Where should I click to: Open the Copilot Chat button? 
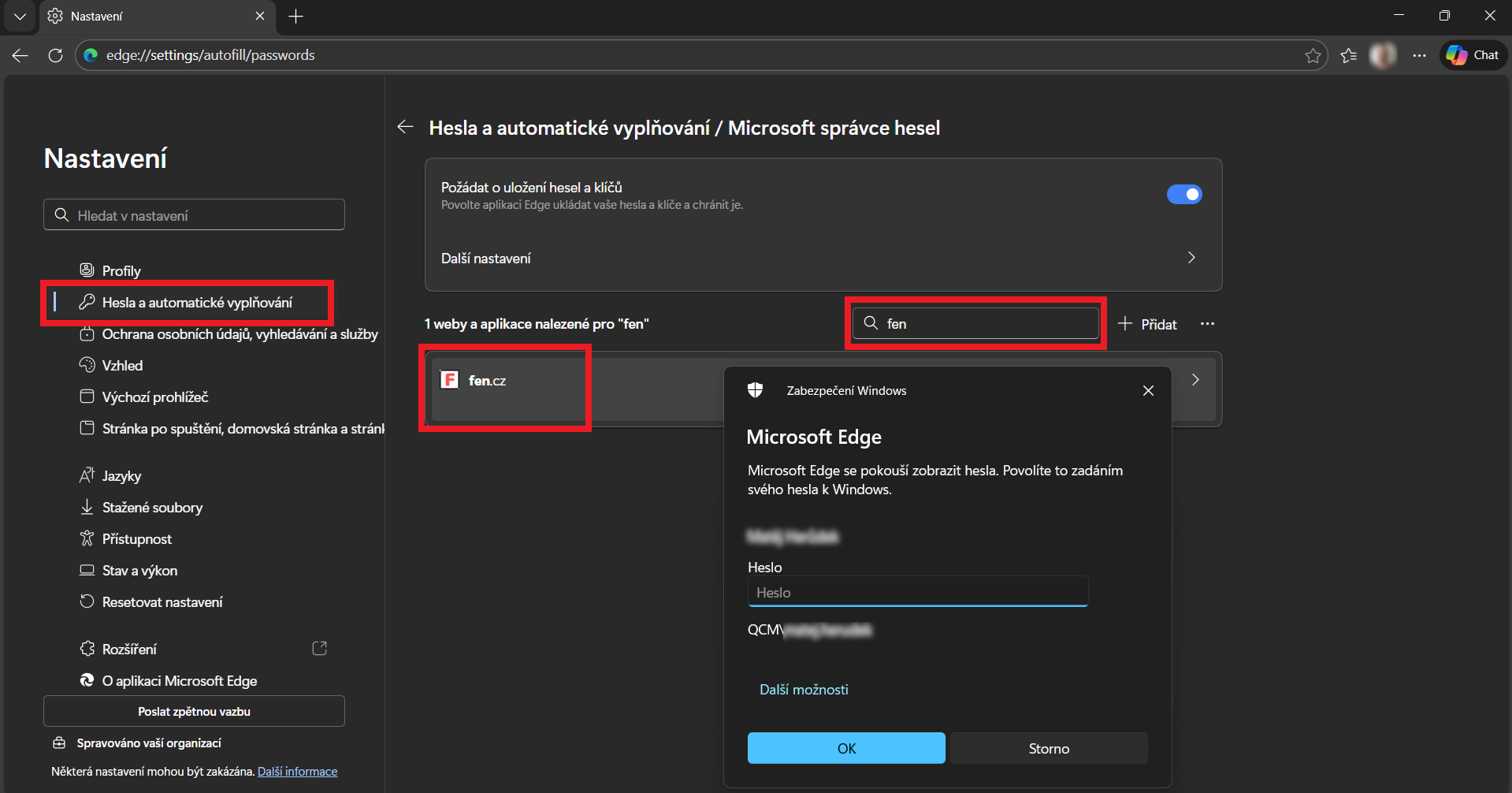coord(1473,55)
